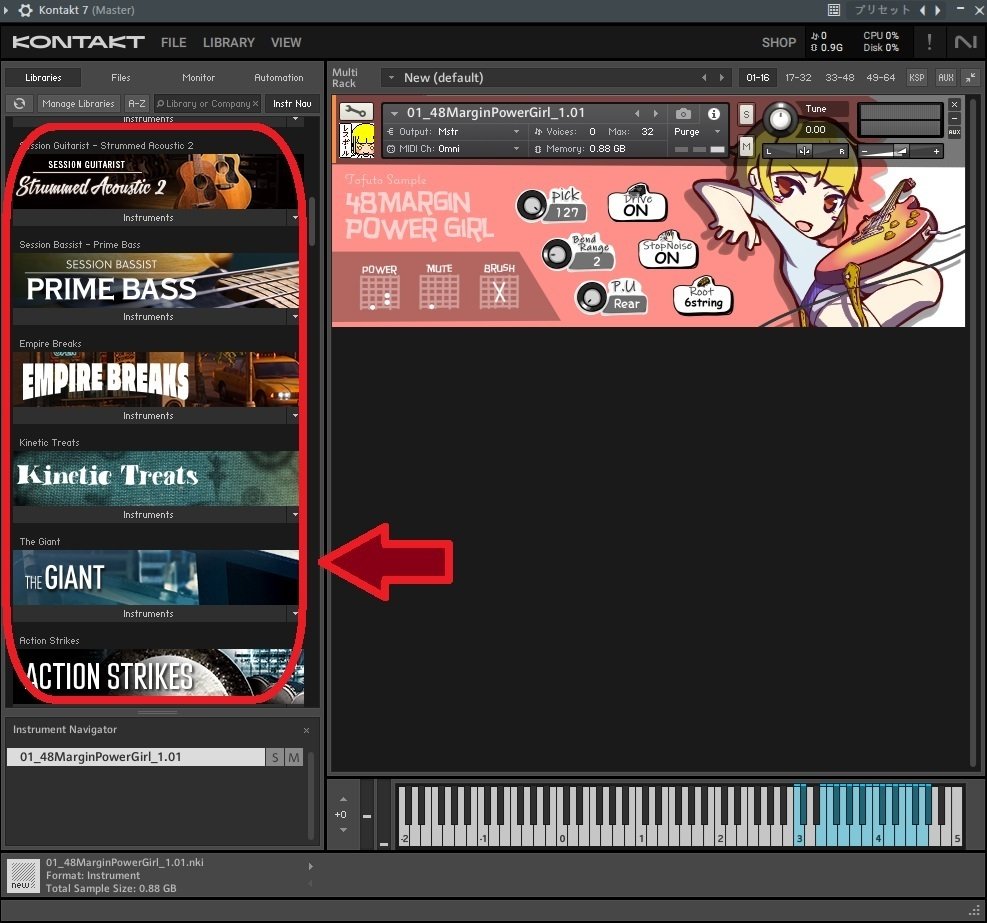987x923 pixels.
Task: Open the preset grid icon in title bar
Action: point(833,10)
